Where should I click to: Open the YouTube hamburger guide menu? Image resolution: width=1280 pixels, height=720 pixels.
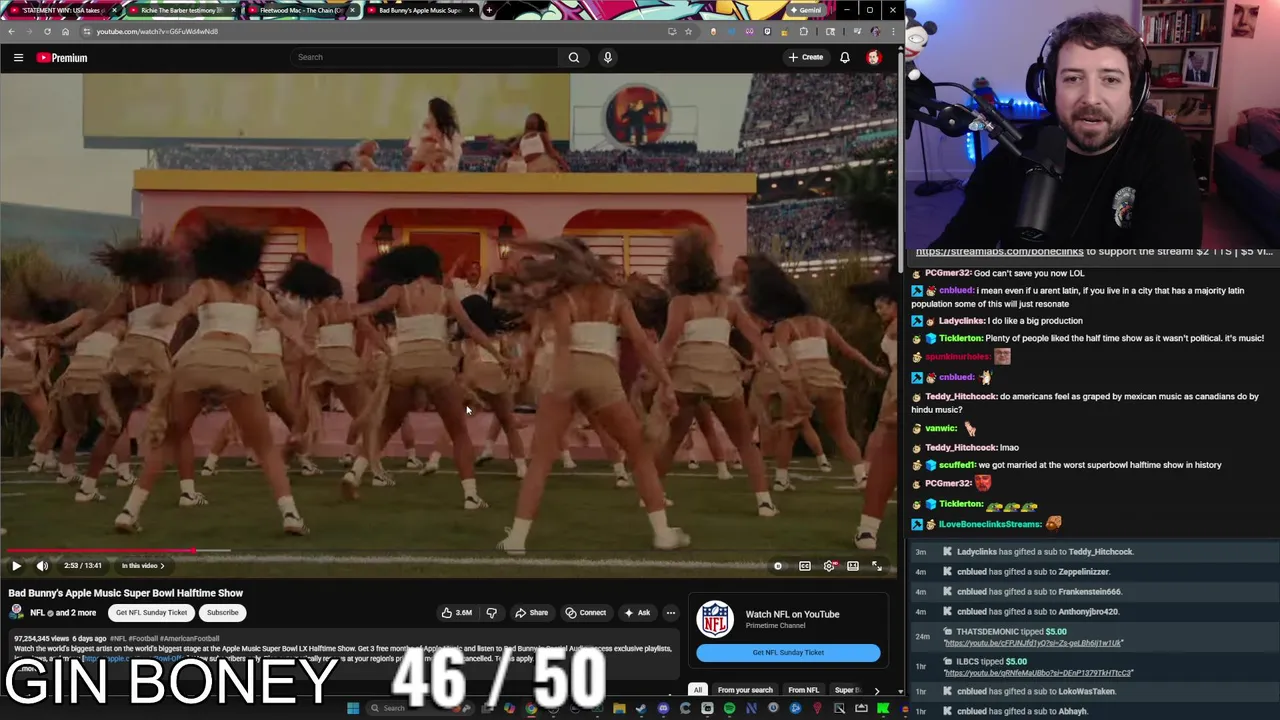click(x=18, y=58)
